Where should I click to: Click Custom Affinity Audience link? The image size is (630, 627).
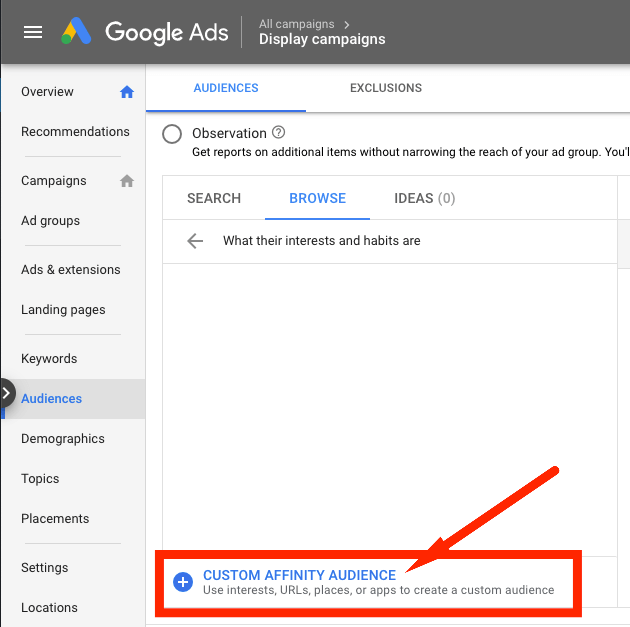pyautogui.click(x=299, y=575)
